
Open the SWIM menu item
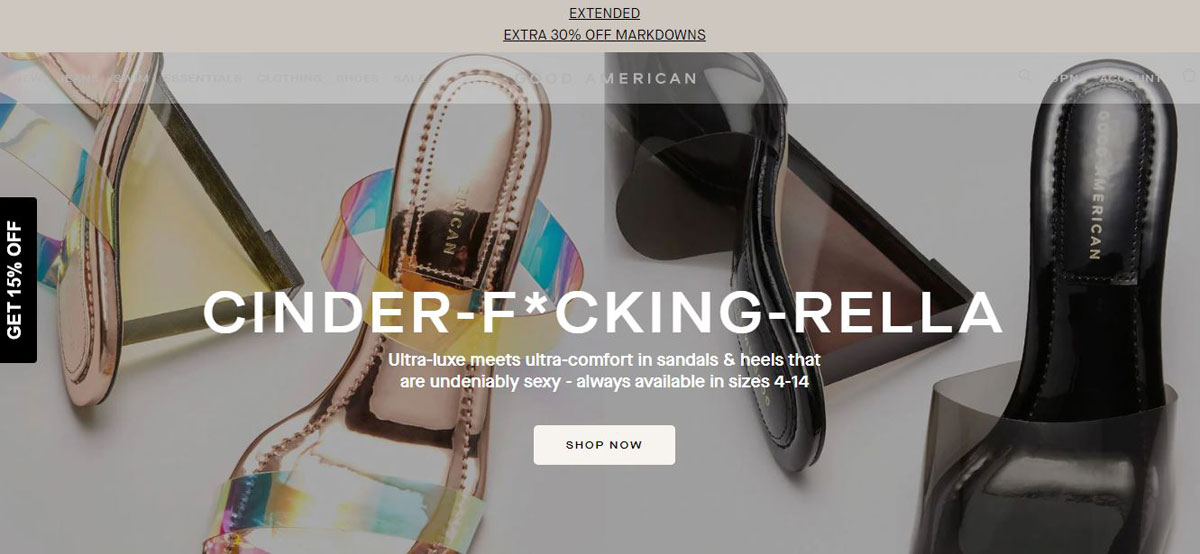[130, 78]
